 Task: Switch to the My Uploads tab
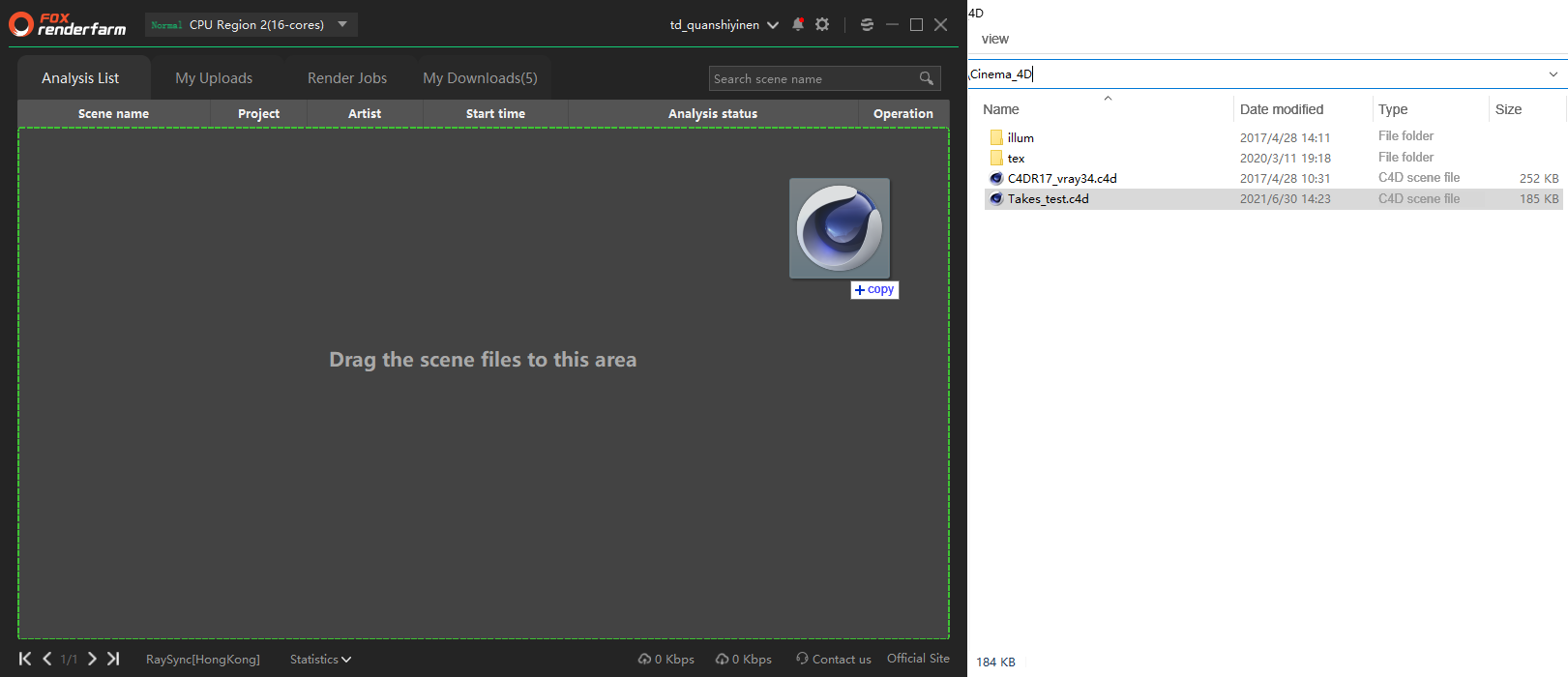(214, 78)
